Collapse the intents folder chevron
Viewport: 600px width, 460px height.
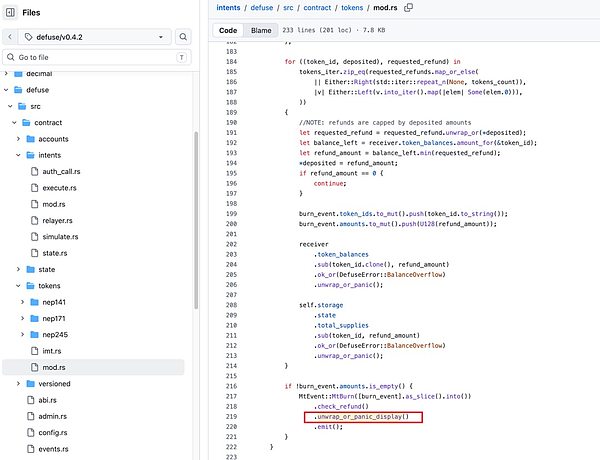(x=18, y=155)
